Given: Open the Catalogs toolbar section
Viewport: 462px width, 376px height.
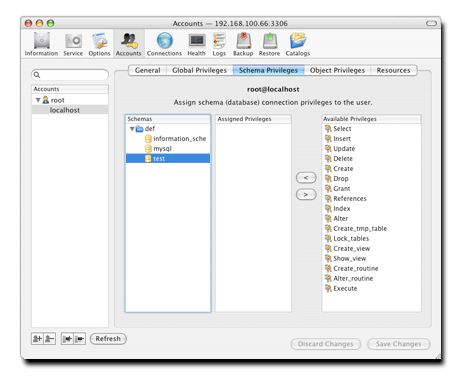Looking at the screenshot, I should coord(298,44).
